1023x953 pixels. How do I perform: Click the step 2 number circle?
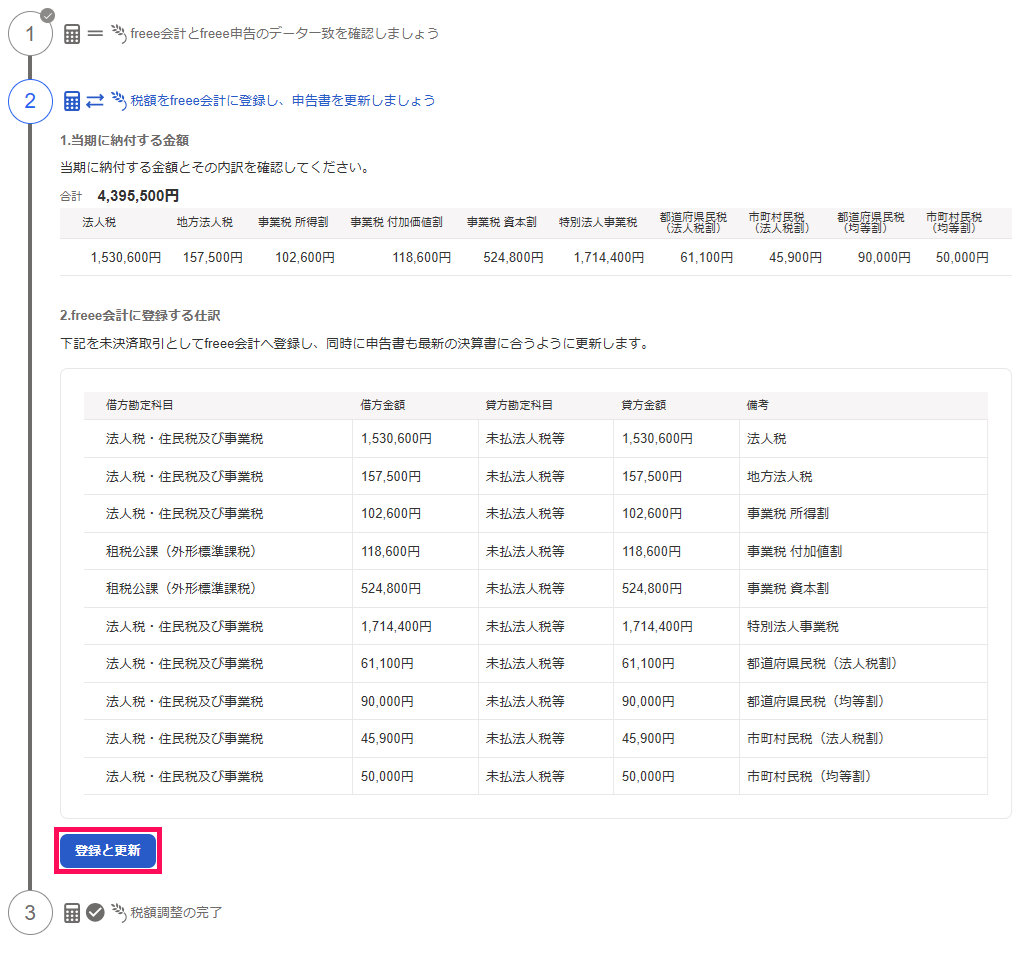[30, 101]
